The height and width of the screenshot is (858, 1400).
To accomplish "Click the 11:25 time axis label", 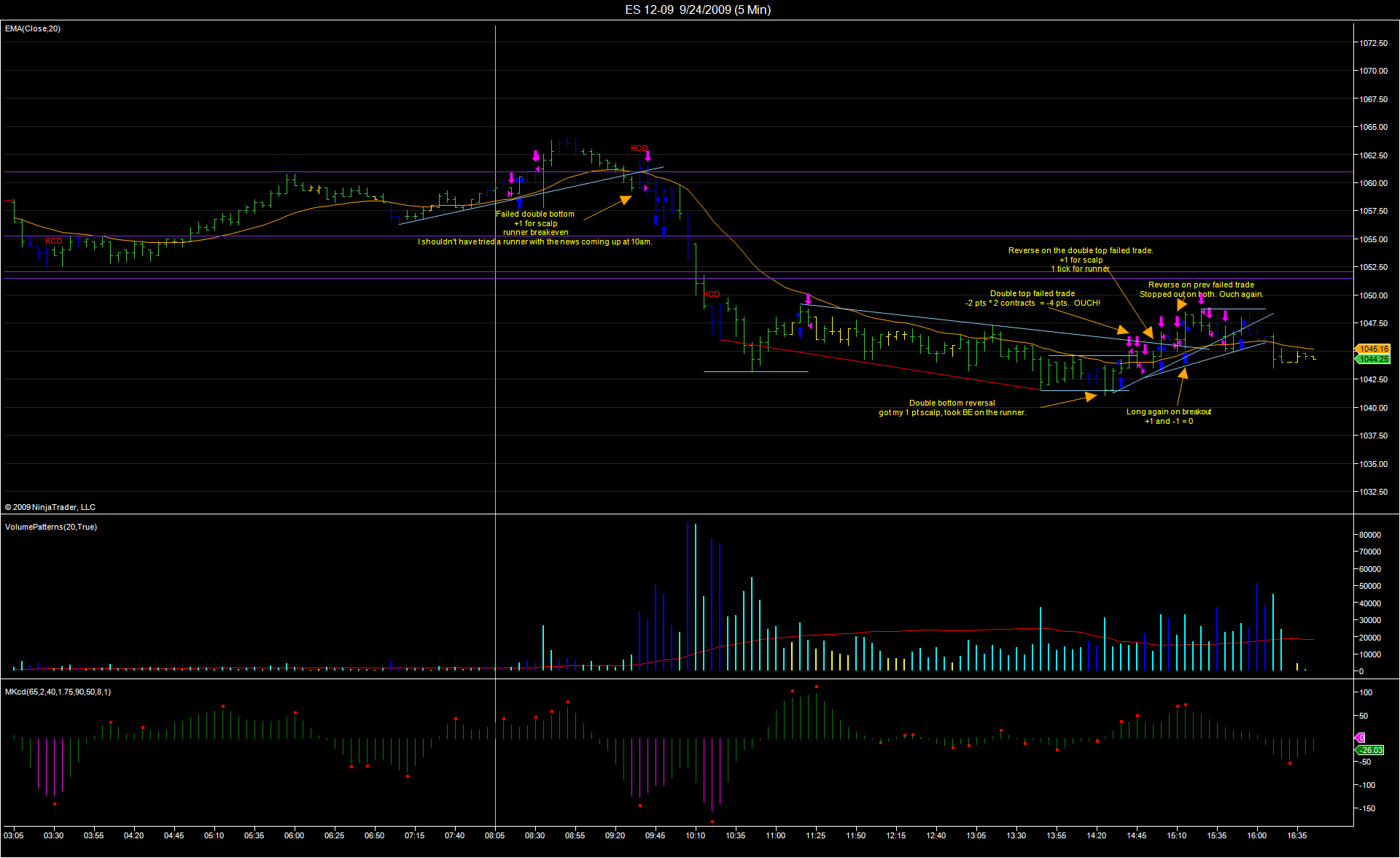I will [815, 835].
